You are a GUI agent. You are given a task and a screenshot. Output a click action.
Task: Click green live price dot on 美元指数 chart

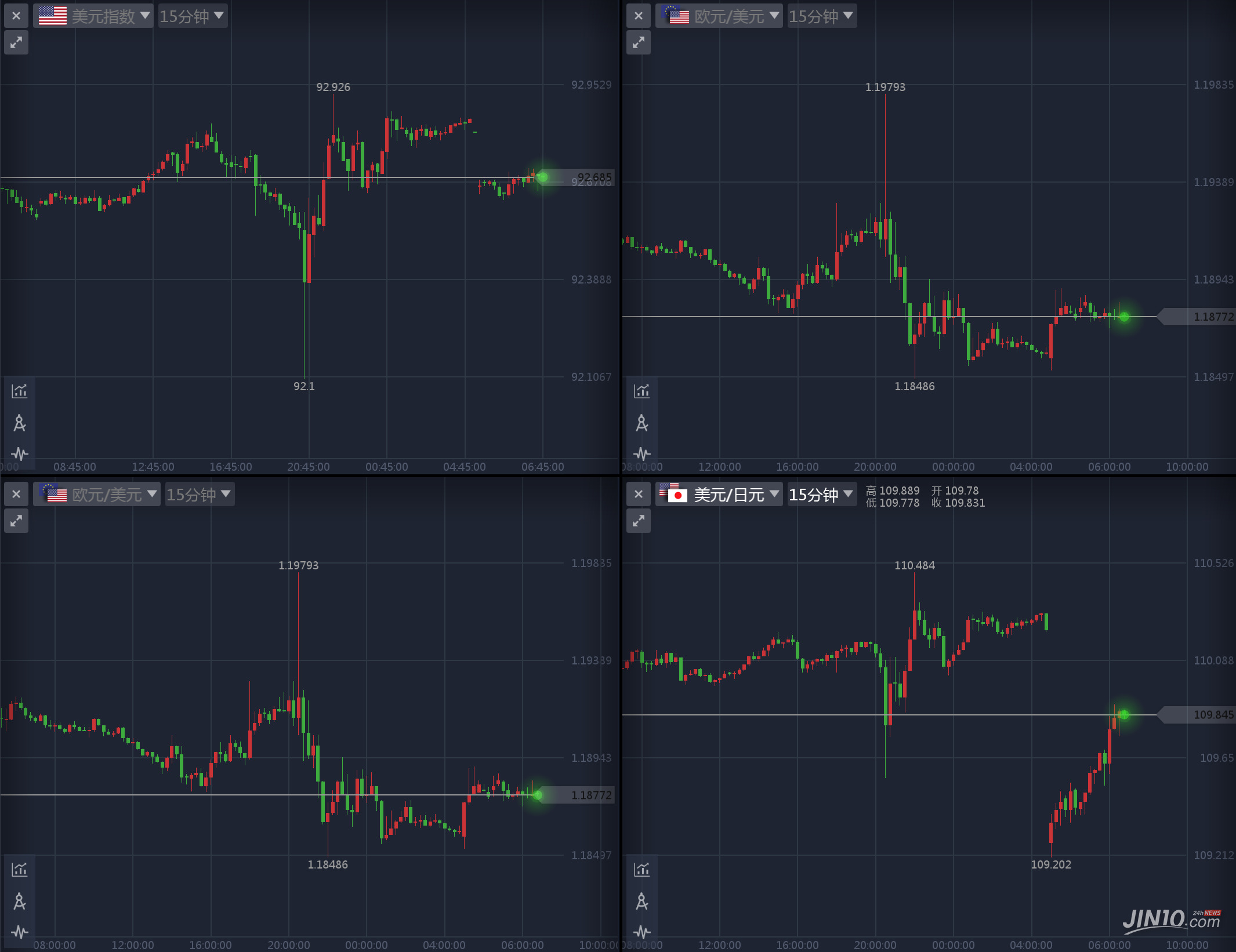tap(543, 177)
